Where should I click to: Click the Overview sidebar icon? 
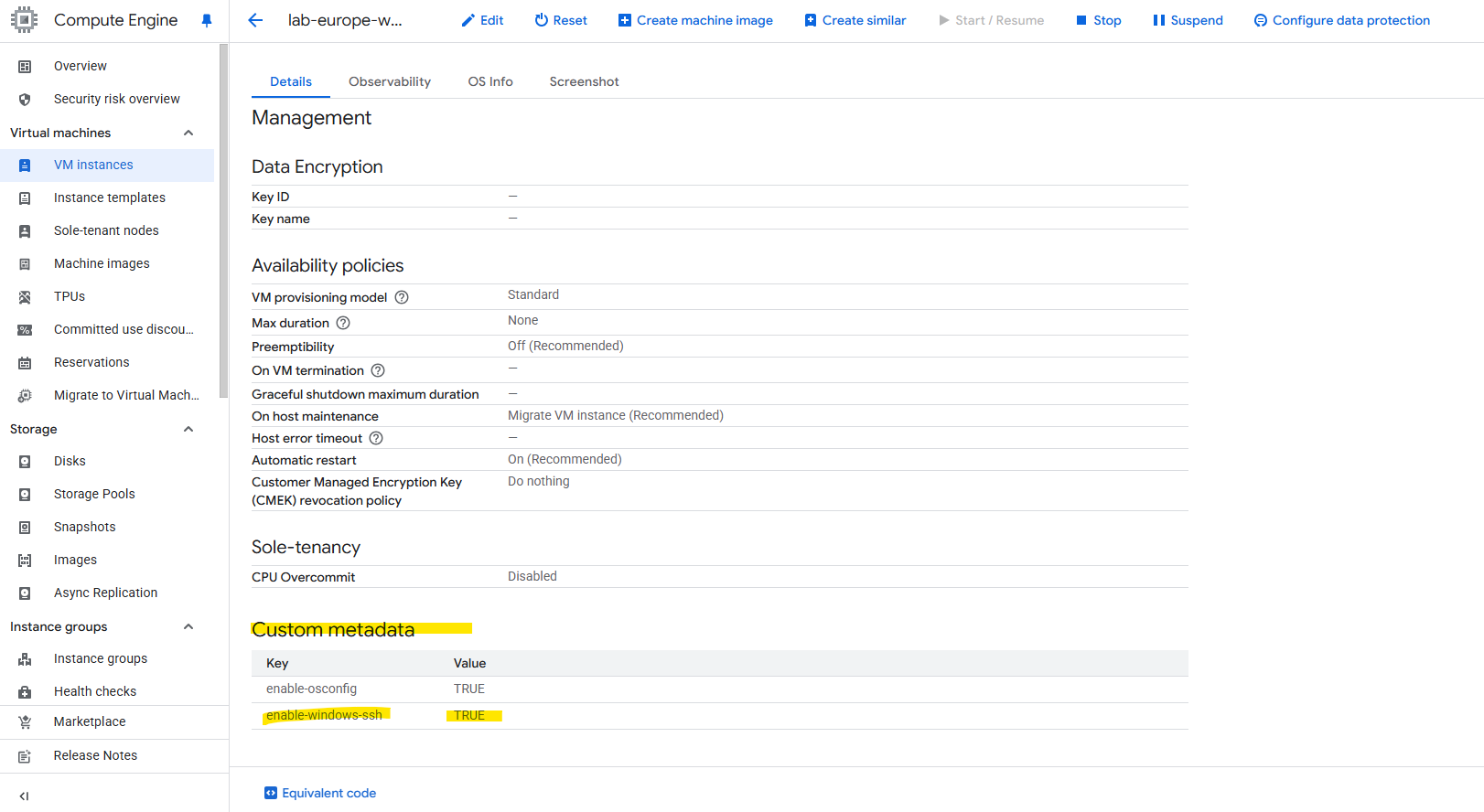pos(25,66)
